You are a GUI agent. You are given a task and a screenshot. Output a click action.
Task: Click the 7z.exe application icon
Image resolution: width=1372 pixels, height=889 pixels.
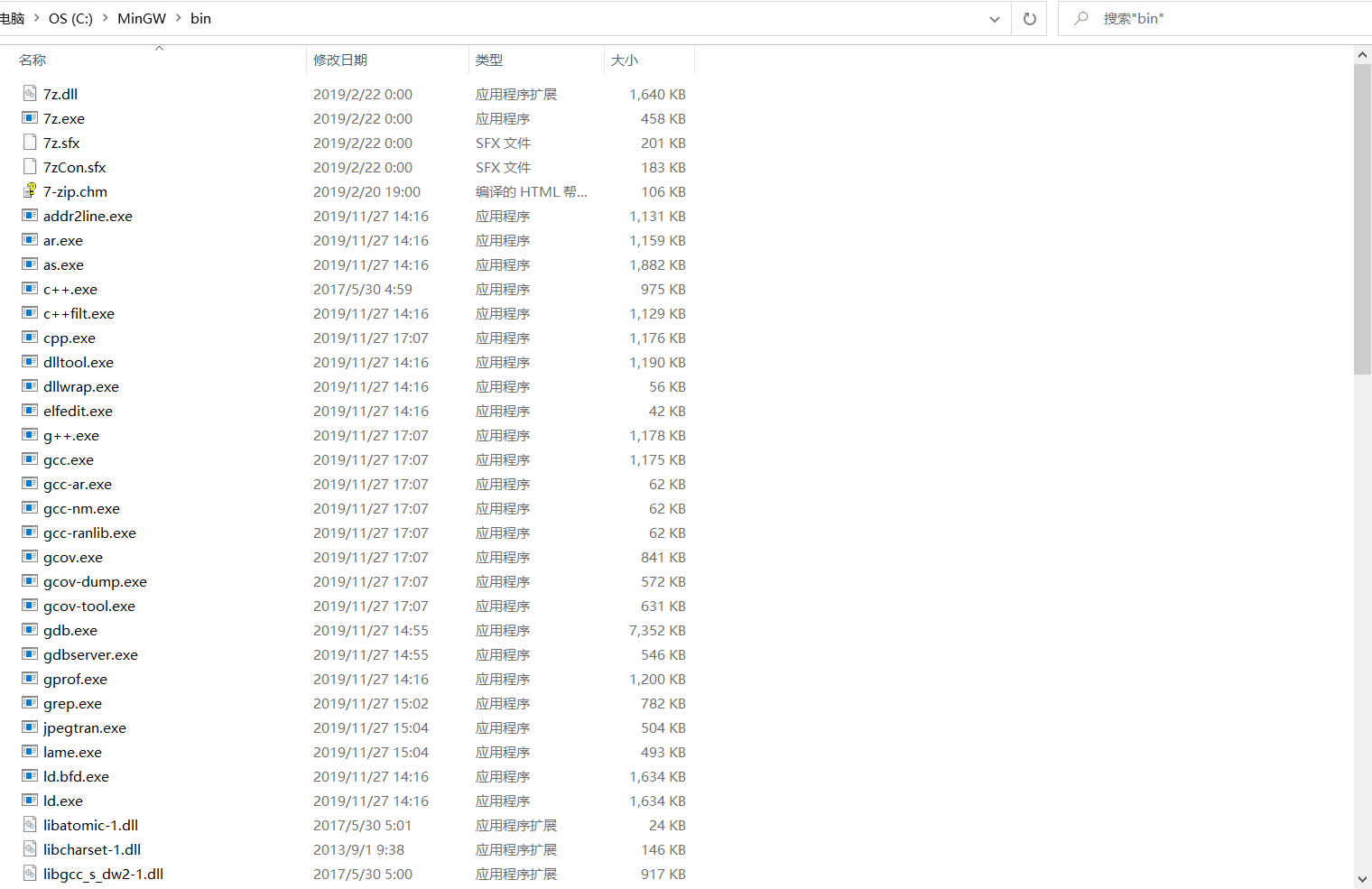(29, 118)
